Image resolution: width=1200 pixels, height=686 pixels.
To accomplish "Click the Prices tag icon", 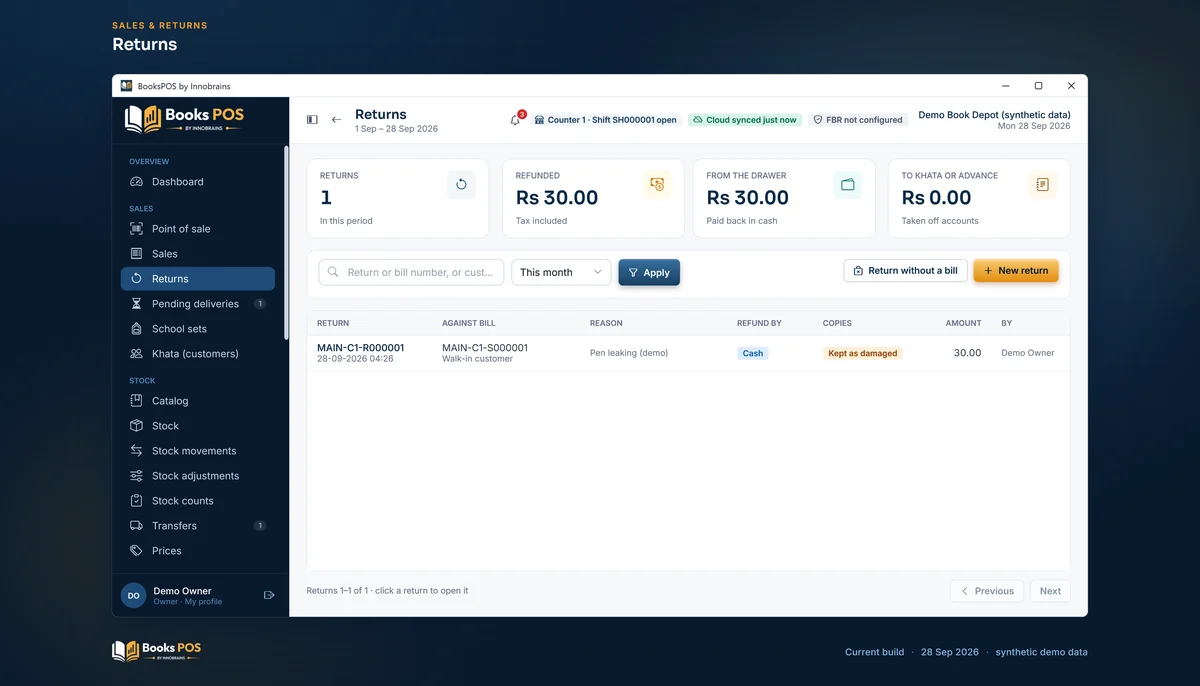I will pyautogui.click(x=137, y=551).
